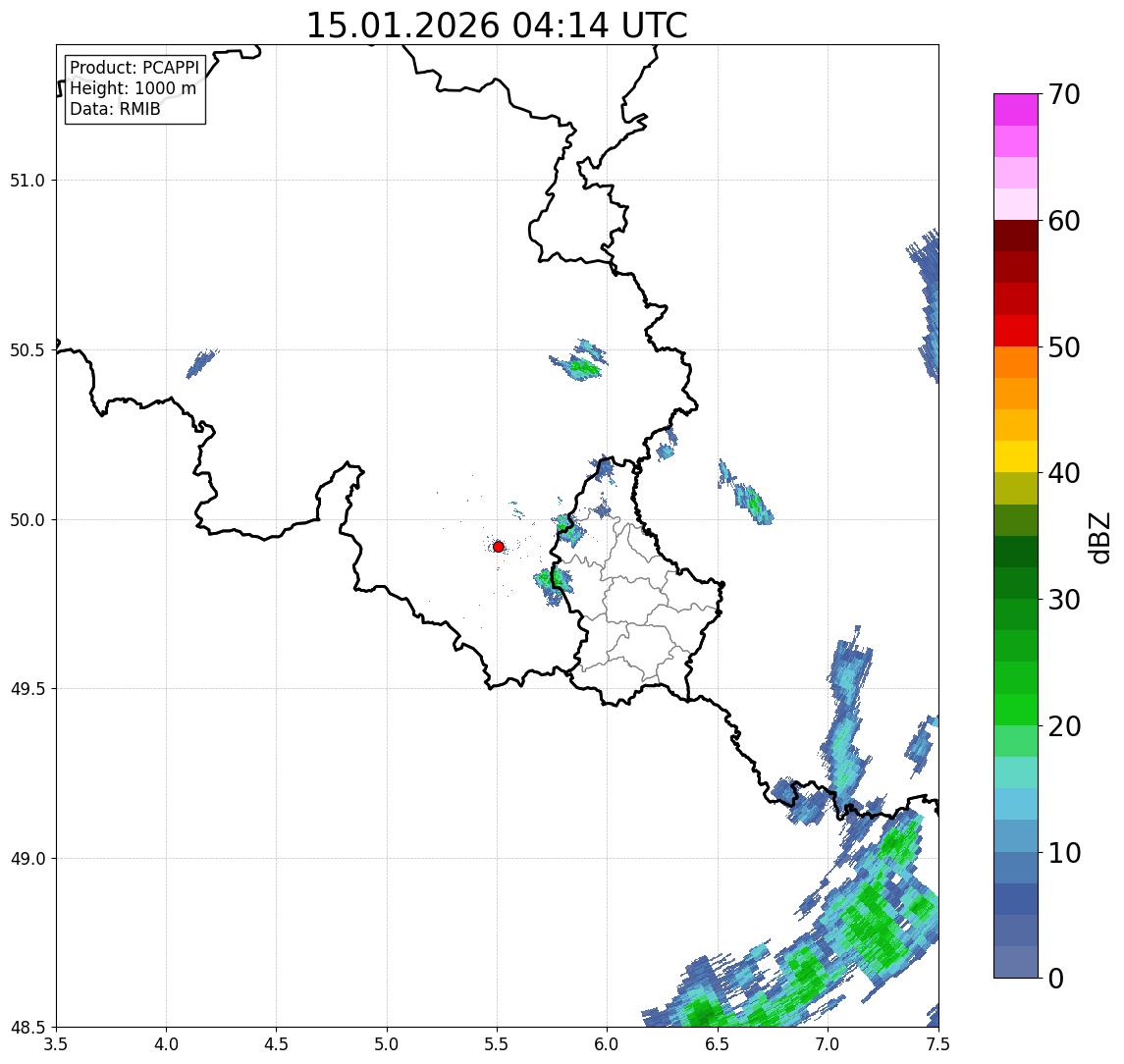Screen dimensions: 1124x1064
Task: Click the magenta swatch at the colorbar top
Action: [x=1016, y=110]
